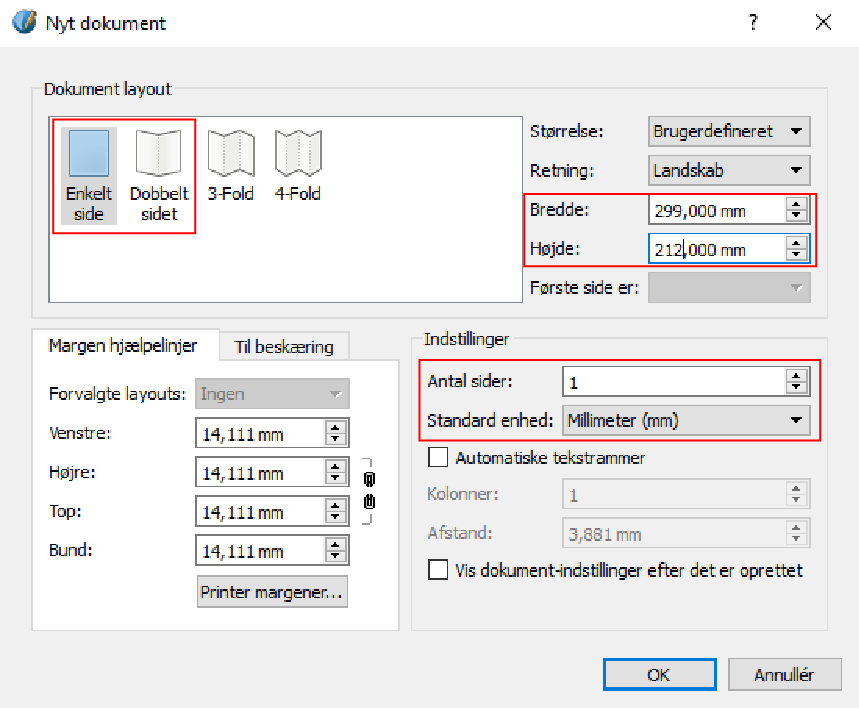This screenshot has height=708, width=859.
Task: Increase Bredde with the up arrow
Action: click(x=796, y=205)
